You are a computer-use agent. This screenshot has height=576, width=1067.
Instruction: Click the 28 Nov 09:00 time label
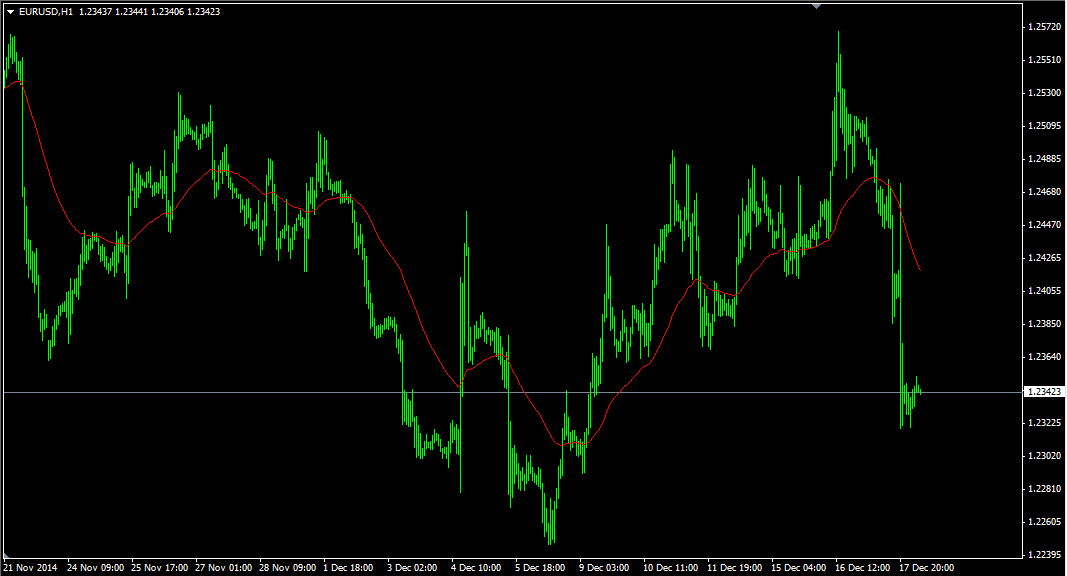(x=287, y=568)
